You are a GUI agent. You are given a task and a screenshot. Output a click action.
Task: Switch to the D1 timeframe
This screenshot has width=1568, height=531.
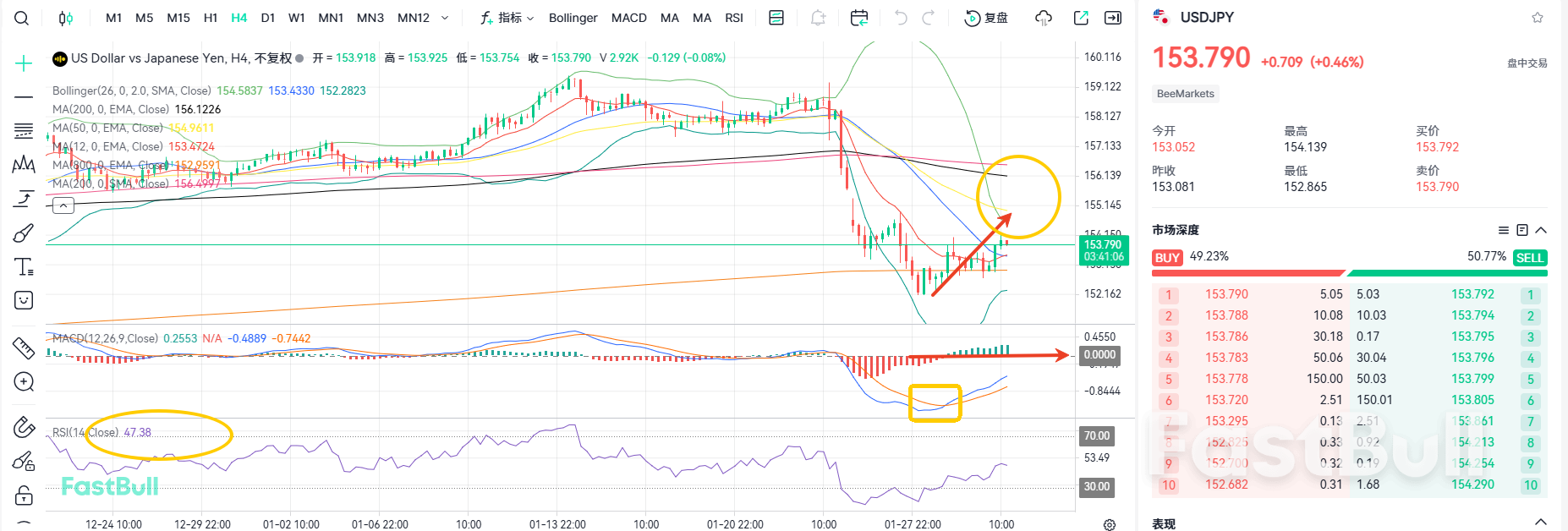pyautogui.click(x=267, y=18)
